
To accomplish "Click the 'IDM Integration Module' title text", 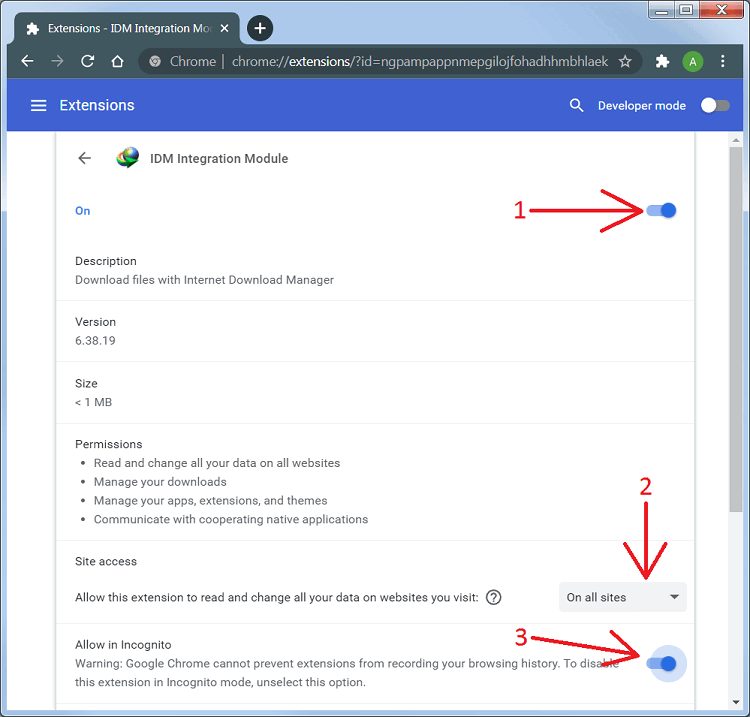I will point(219,158).
